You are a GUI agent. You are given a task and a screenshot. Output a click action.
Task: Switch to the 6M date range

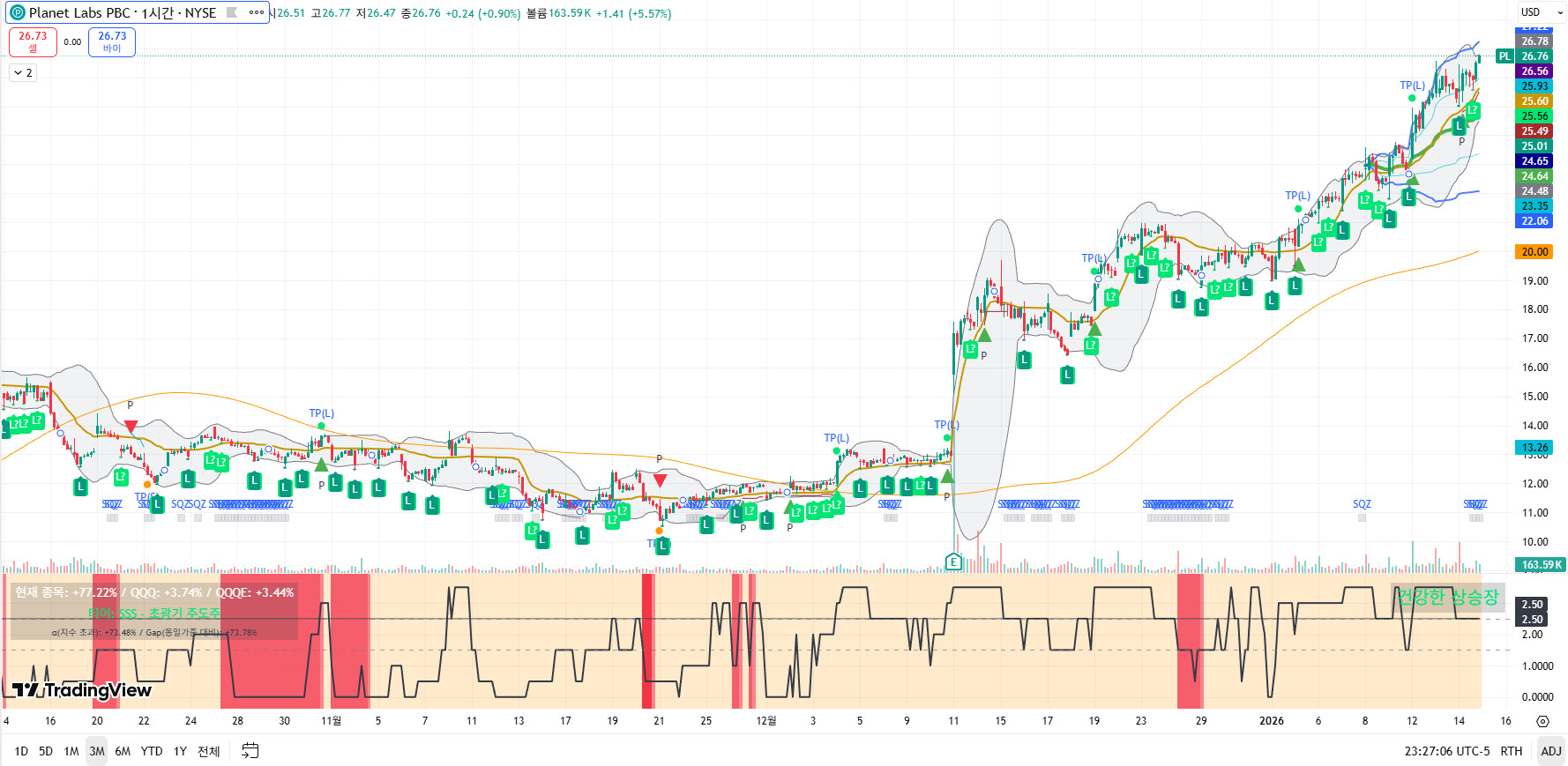(123, 751)
